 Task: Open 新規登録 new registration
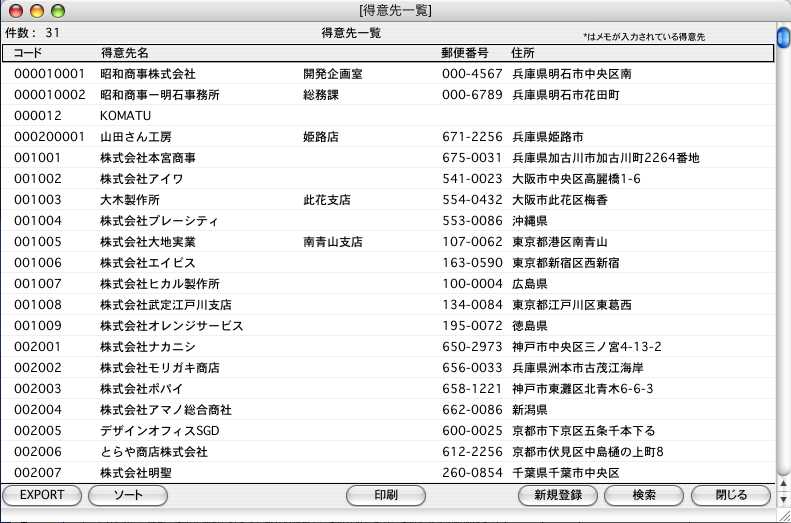pyautogui.click(x=558, y=495)
